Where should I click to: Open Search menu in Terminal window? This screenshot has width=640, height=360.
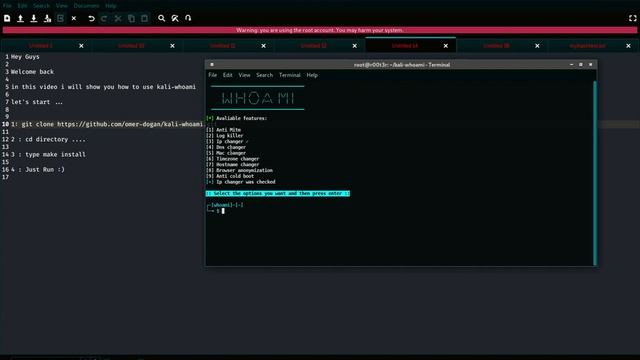(264, 75)
